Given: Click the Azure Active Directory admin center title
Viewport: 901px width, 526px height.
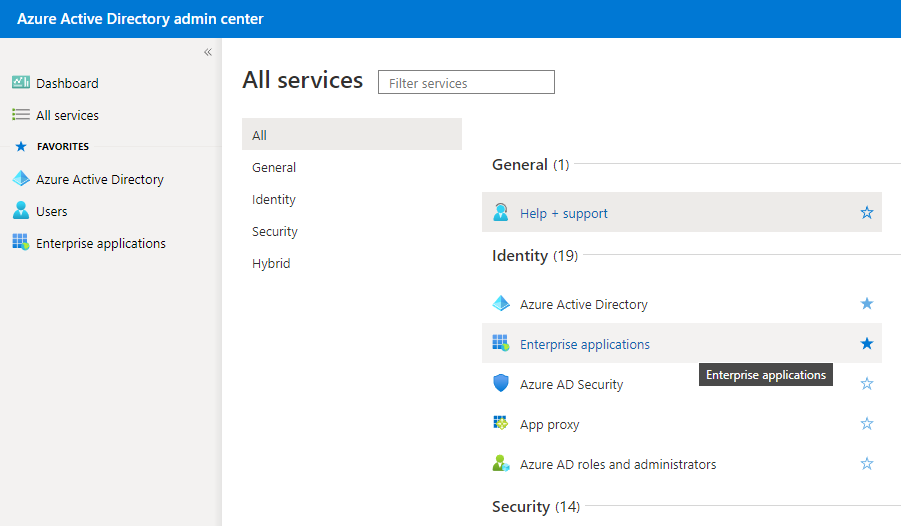Looking at the screenshot, I should (140, 19).
